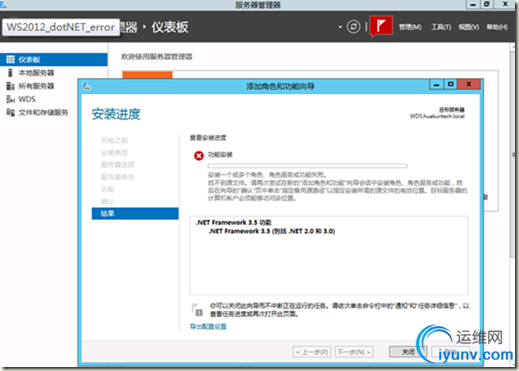Click the 安装进度 heading

point(116,114)
